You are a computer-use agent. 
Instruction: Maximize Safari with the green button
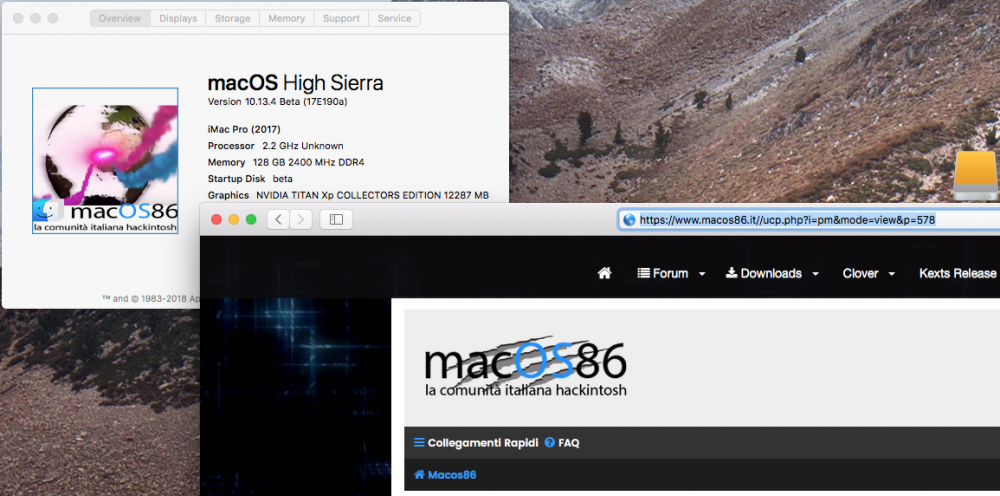pos(251,219)
